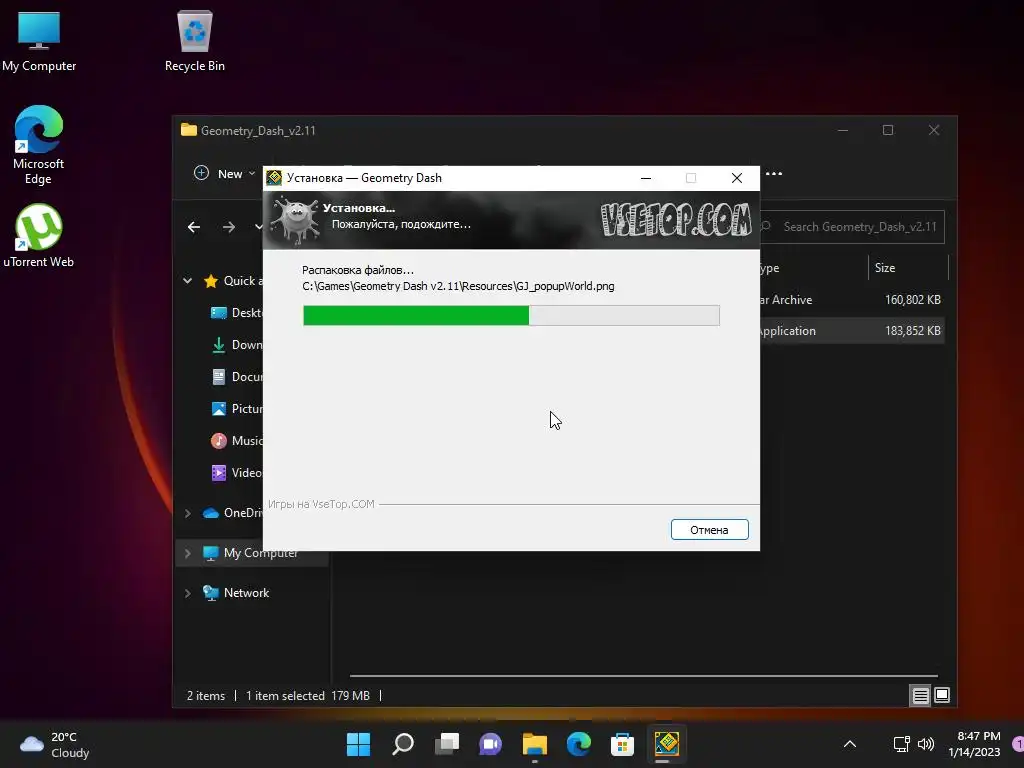
Task: Open Downloads folder in sidebar
Action: 236,345
